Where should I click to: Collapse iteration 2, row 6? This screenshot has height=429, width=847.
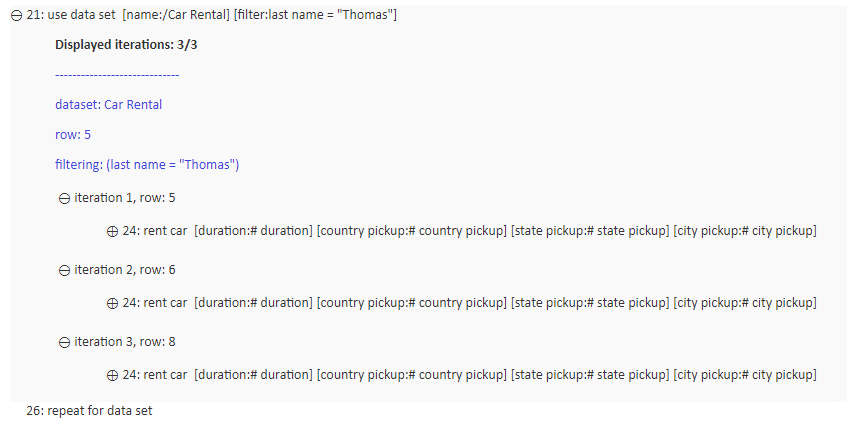tap(64, 271)
